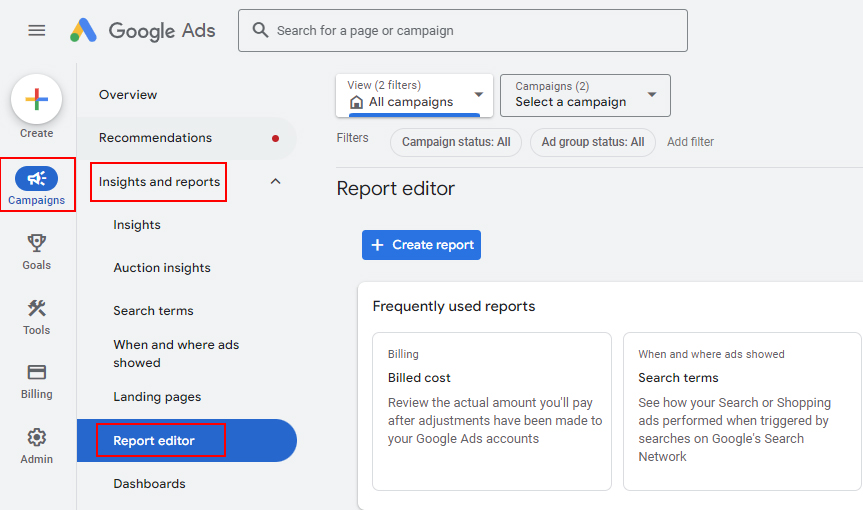Click the Google Ads logo

[143, 30]
